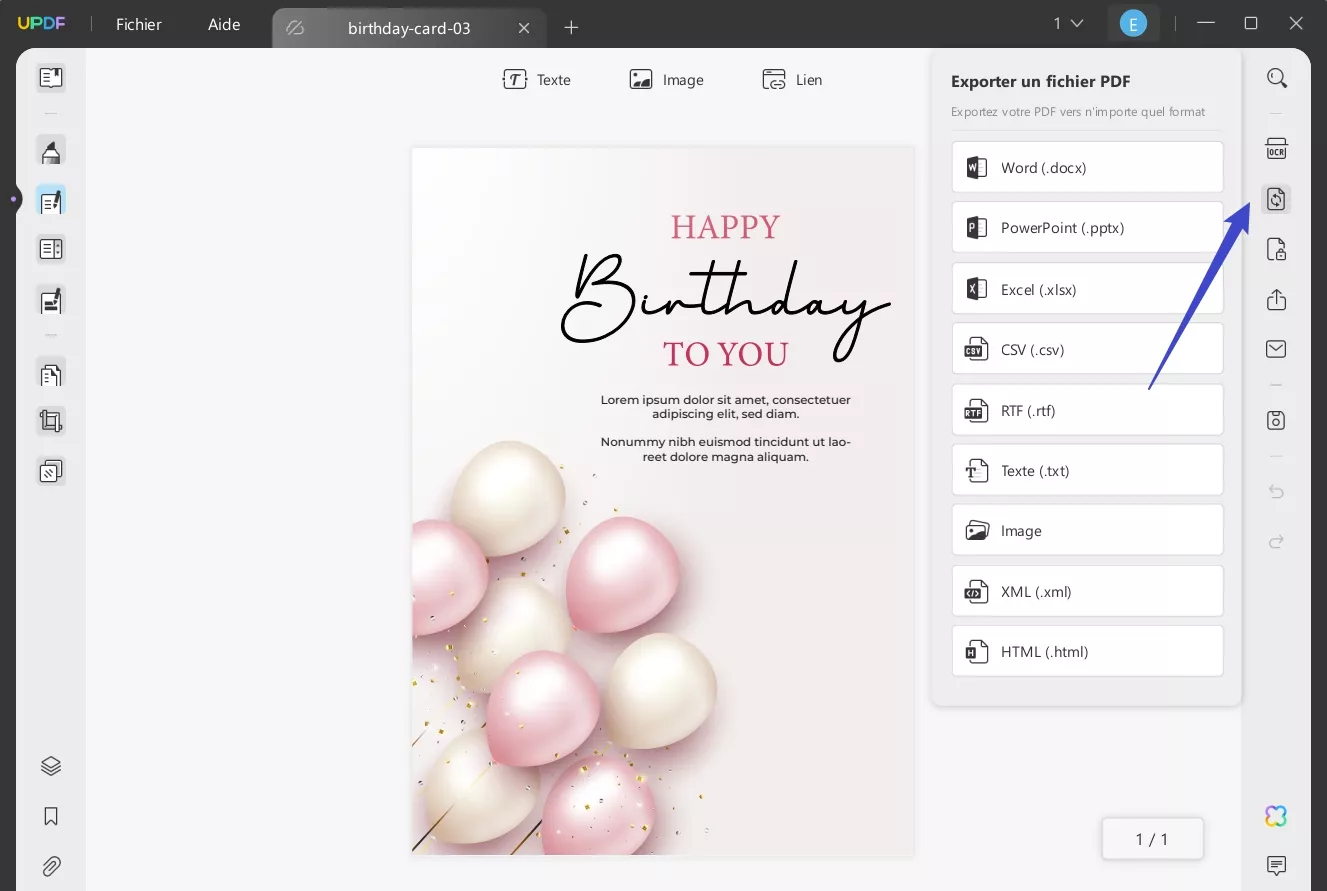Viewport: 1327px width, 891px height.
Task: Click the Save as other icon
Action: tap(1276, 420)
